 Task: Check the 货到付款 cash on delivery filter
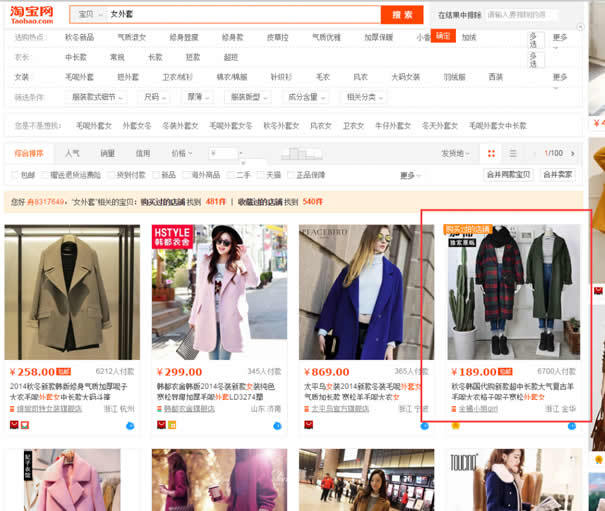point(111,175)
